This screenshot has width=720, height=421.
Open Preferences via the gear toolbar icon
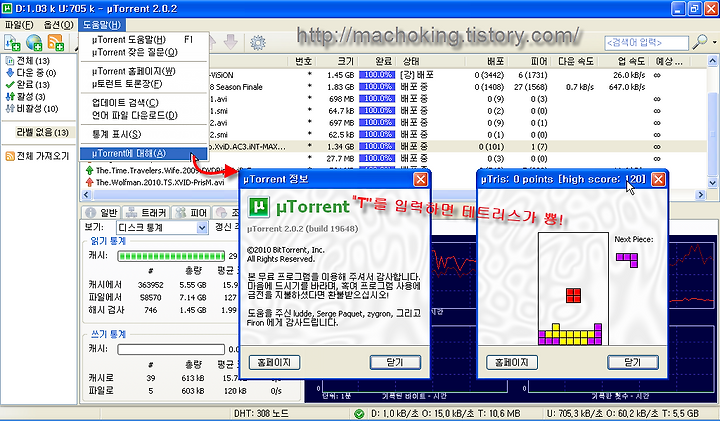(x=258, y=42)
